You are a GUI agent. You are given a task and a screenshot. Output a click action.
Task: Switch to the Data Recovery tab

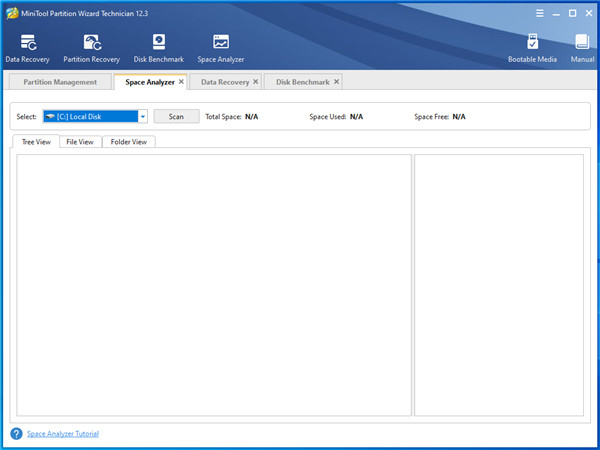[224, 82]
